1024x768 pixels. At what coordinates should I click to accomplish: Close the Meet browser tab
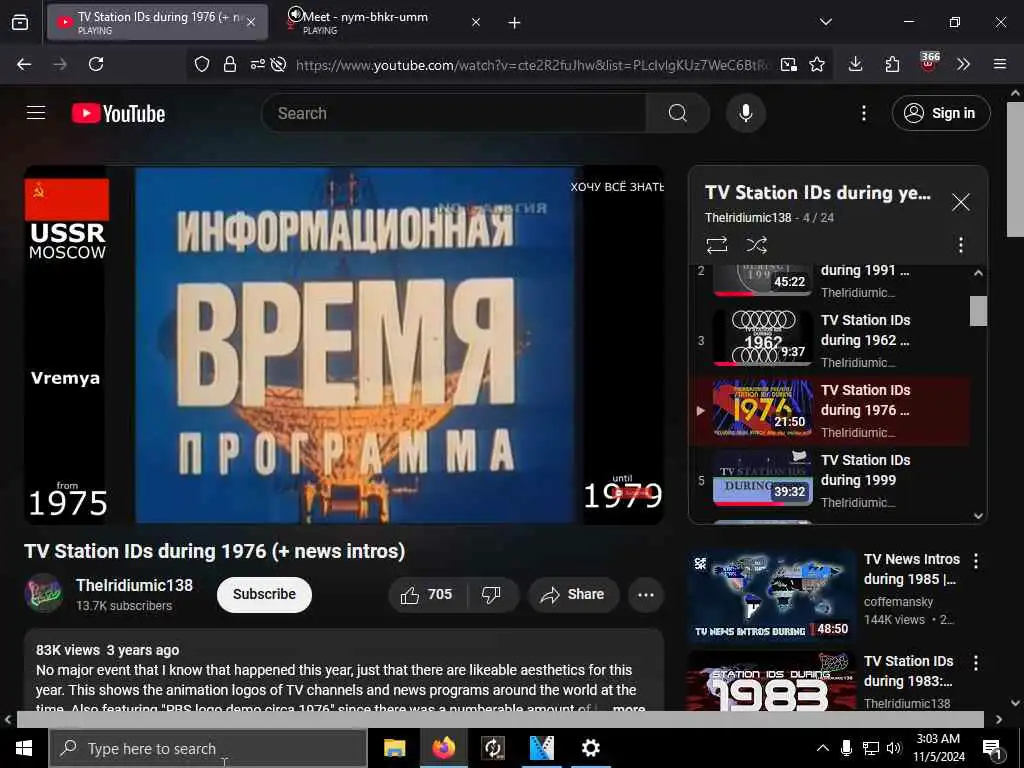[x=475, y=22]
